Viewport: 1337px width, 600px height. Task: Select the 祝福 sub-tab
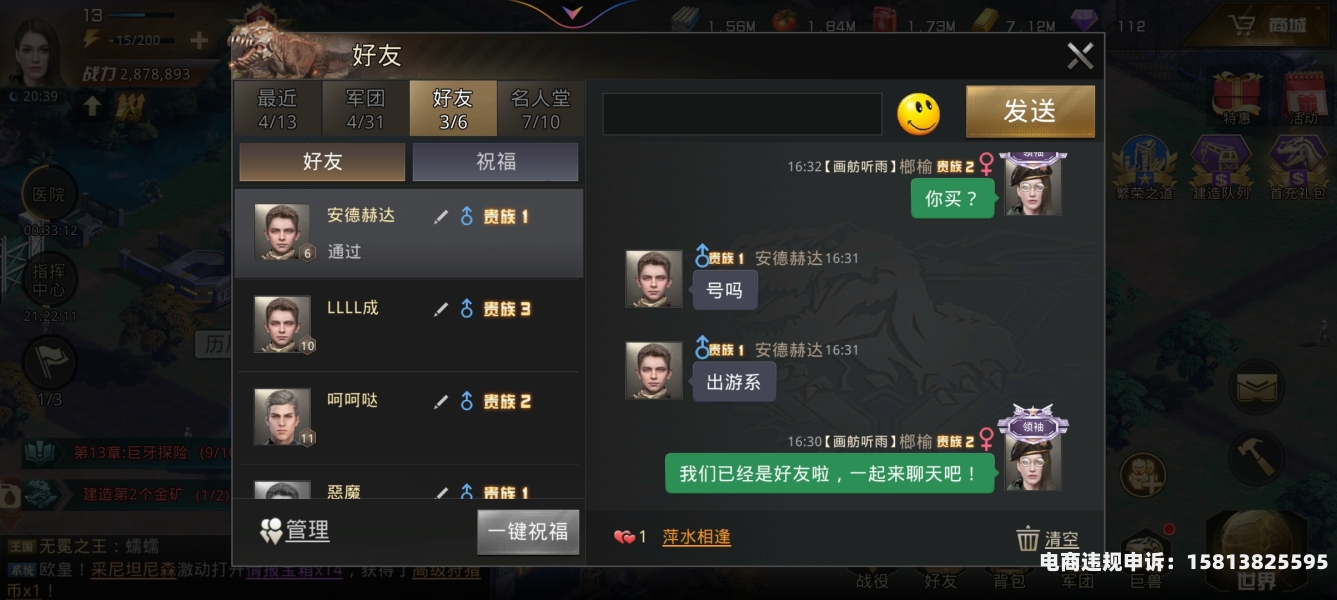click(x=495, y=162)
